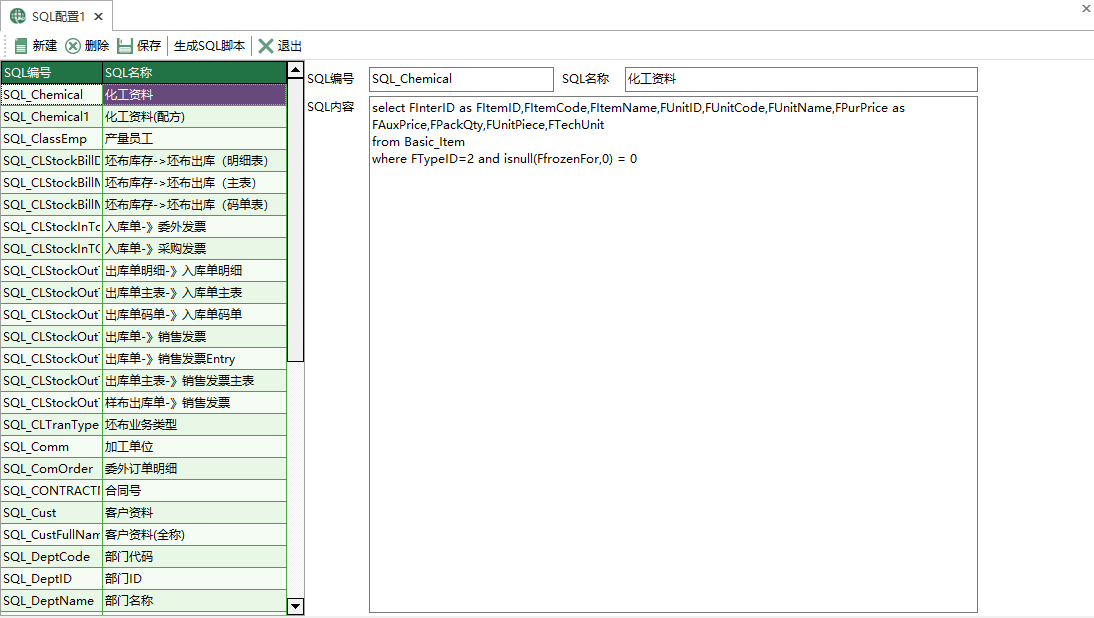Select the SQL_DeptID row
1094x618 pixels.
pyautogui.click(x=52, y=578)
